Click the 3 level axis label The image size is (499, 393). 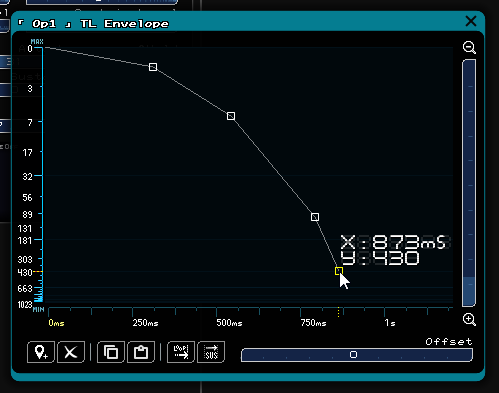coord(30,88)
